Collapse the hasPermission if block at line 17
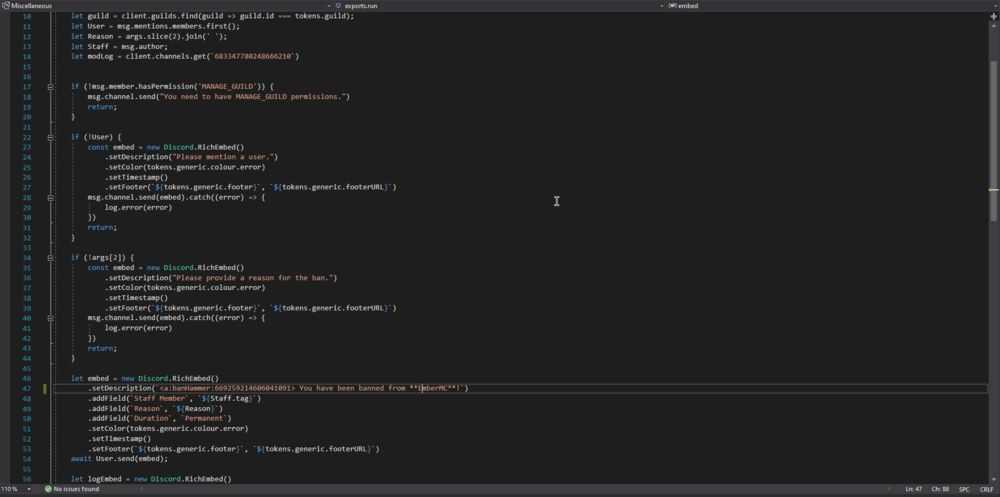Image resolution: width=1000 pixels, height=497 pixels. pyautogui.click(x=50, y=87)
